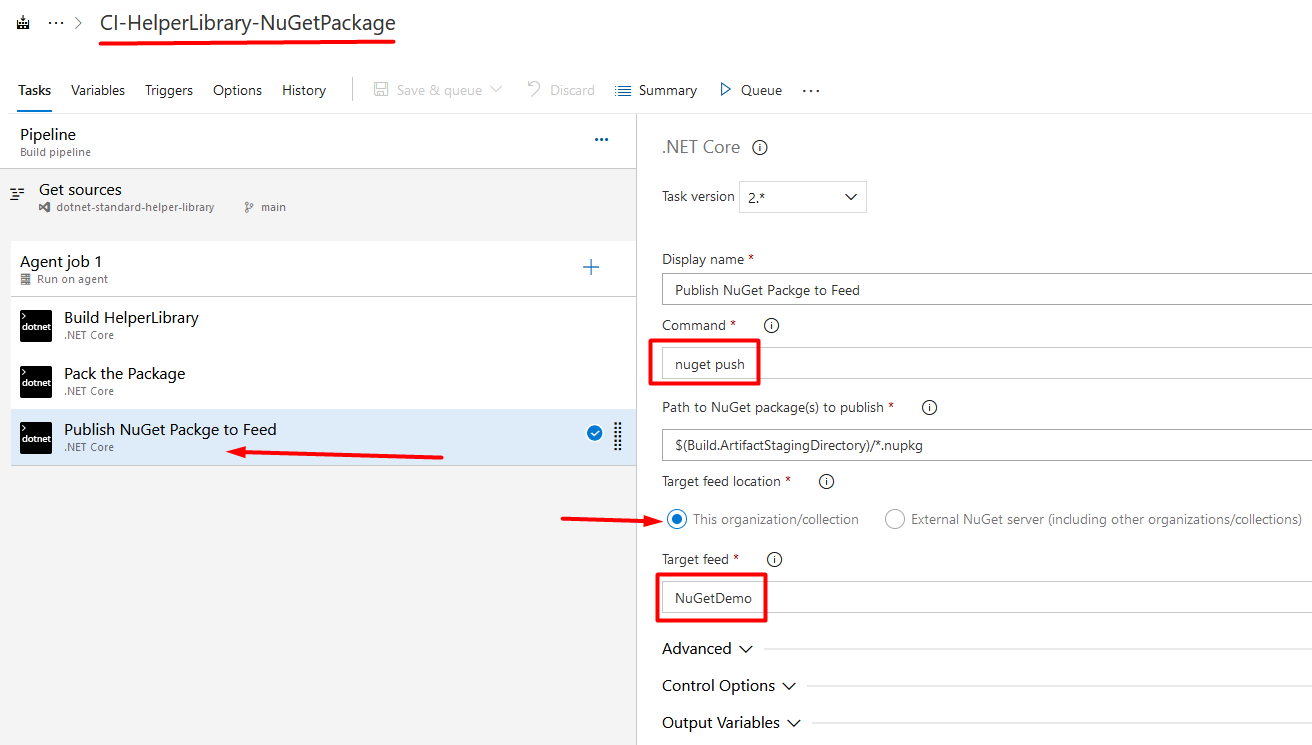
Task: Open the Triggers tab
Action: tap(169, 90)
